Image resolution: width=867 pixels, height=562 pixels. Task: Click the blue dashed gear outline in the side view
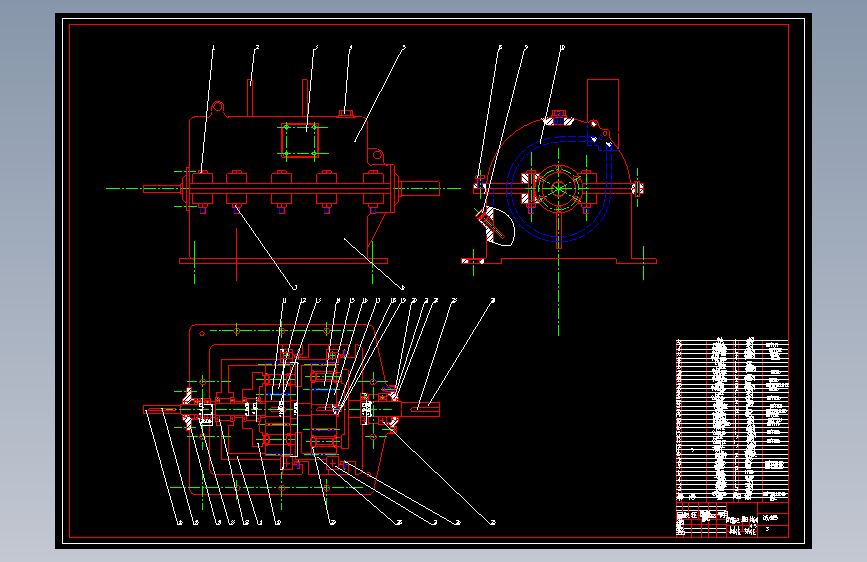(558, 189)
